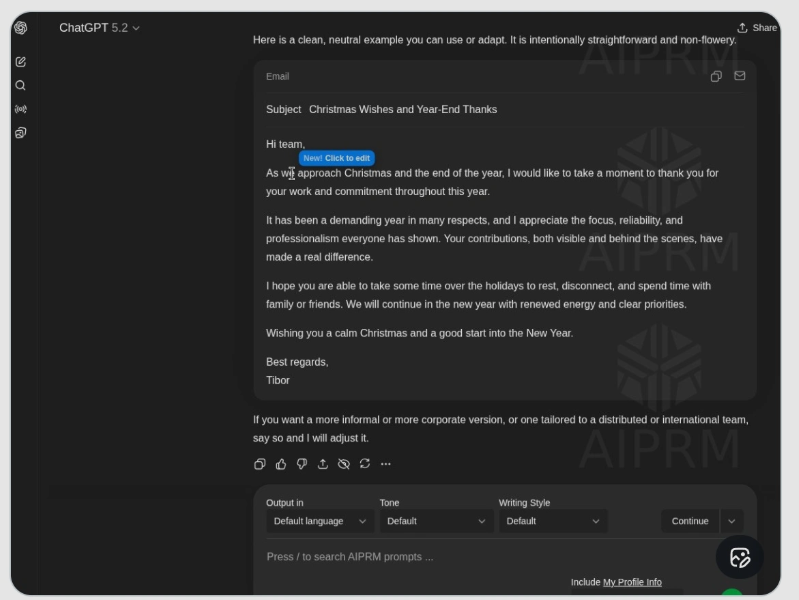
Task: Expand the Output in language dropdown
Action: pos(320,521)
